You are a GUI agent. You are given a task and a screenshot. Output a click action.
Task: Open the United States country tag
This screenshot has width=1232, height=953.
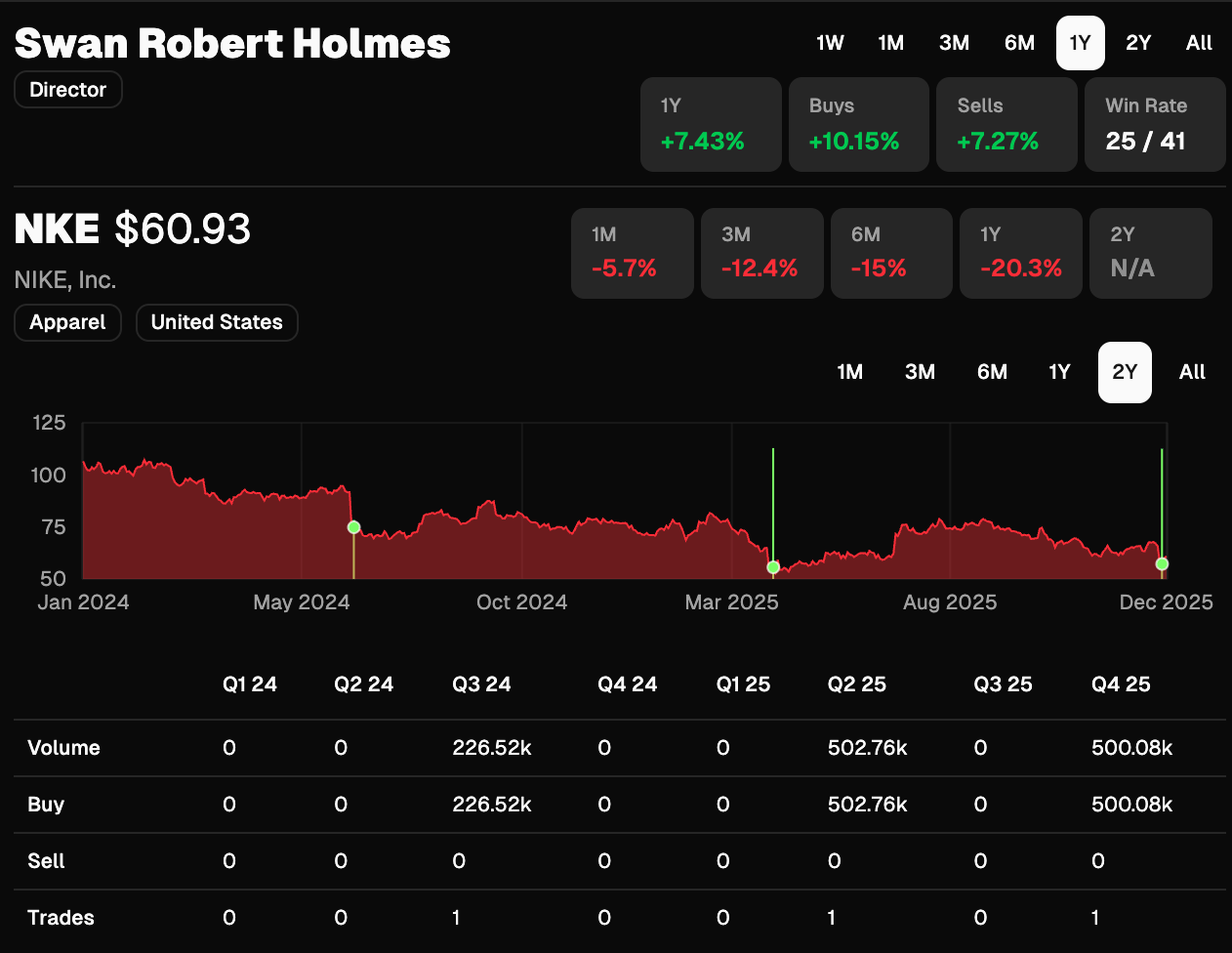click(x=217, y=322)
